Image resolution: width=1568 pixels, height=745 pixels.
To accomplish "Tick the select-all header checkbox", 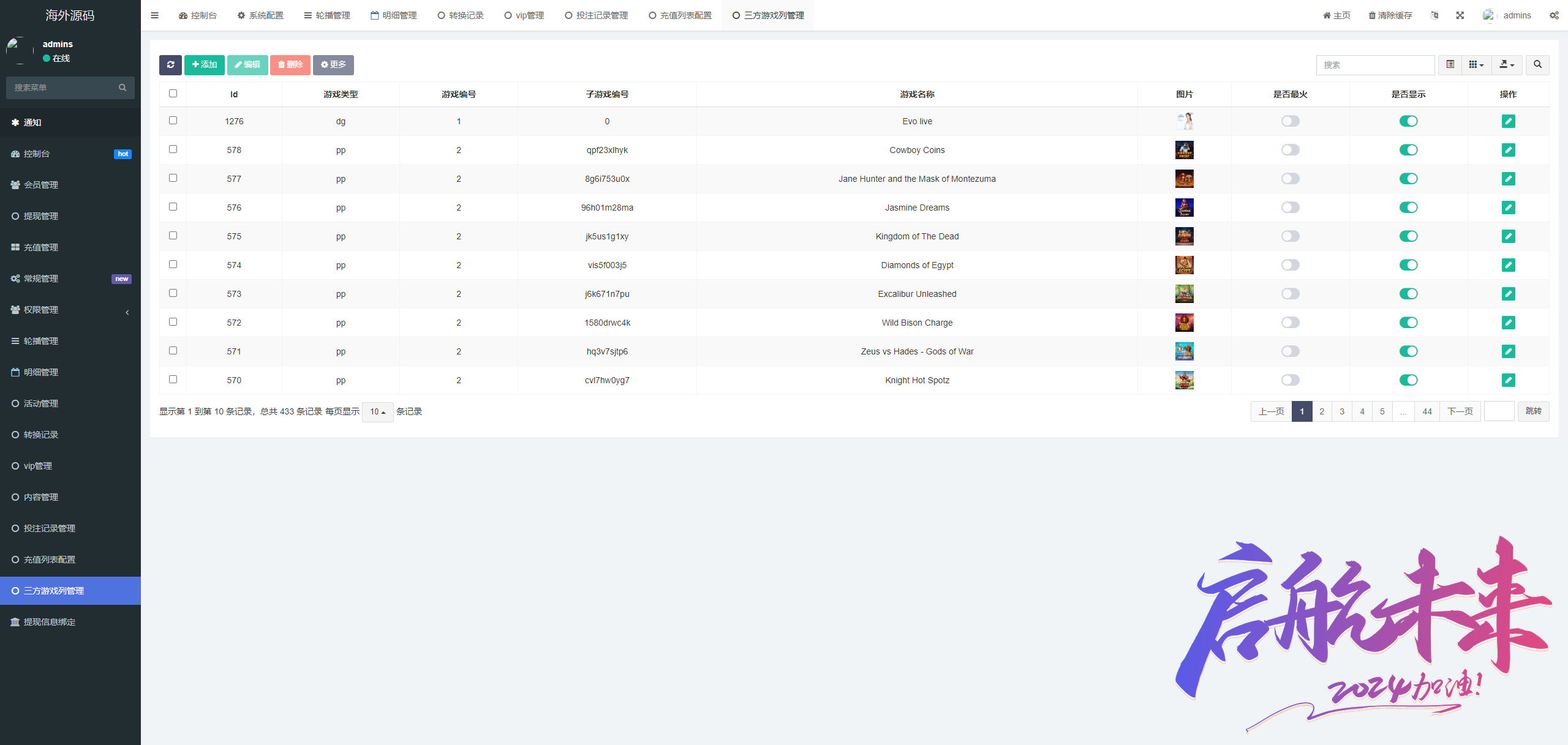I will point(173,94).
